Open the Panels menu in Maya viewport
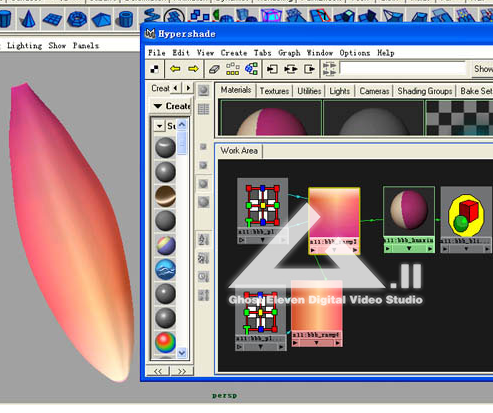Image resolution: width=493 pixels, height=413 pixels. coord(86,45)
